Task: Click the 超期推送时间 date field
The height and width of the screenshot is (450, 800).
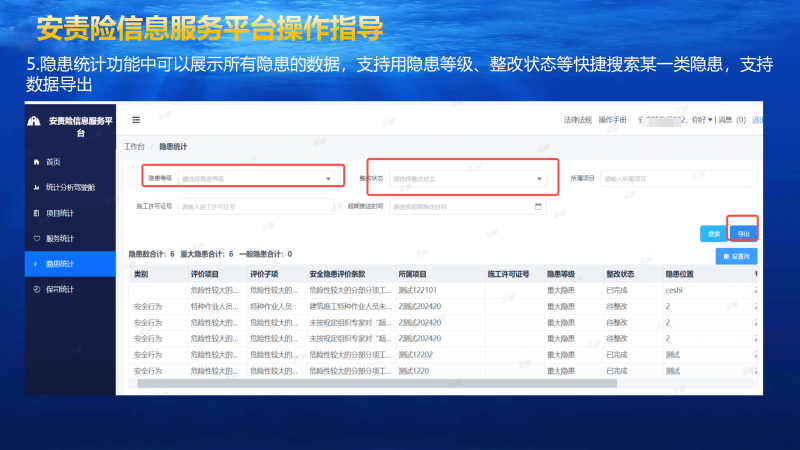Action: click(467, 207)
